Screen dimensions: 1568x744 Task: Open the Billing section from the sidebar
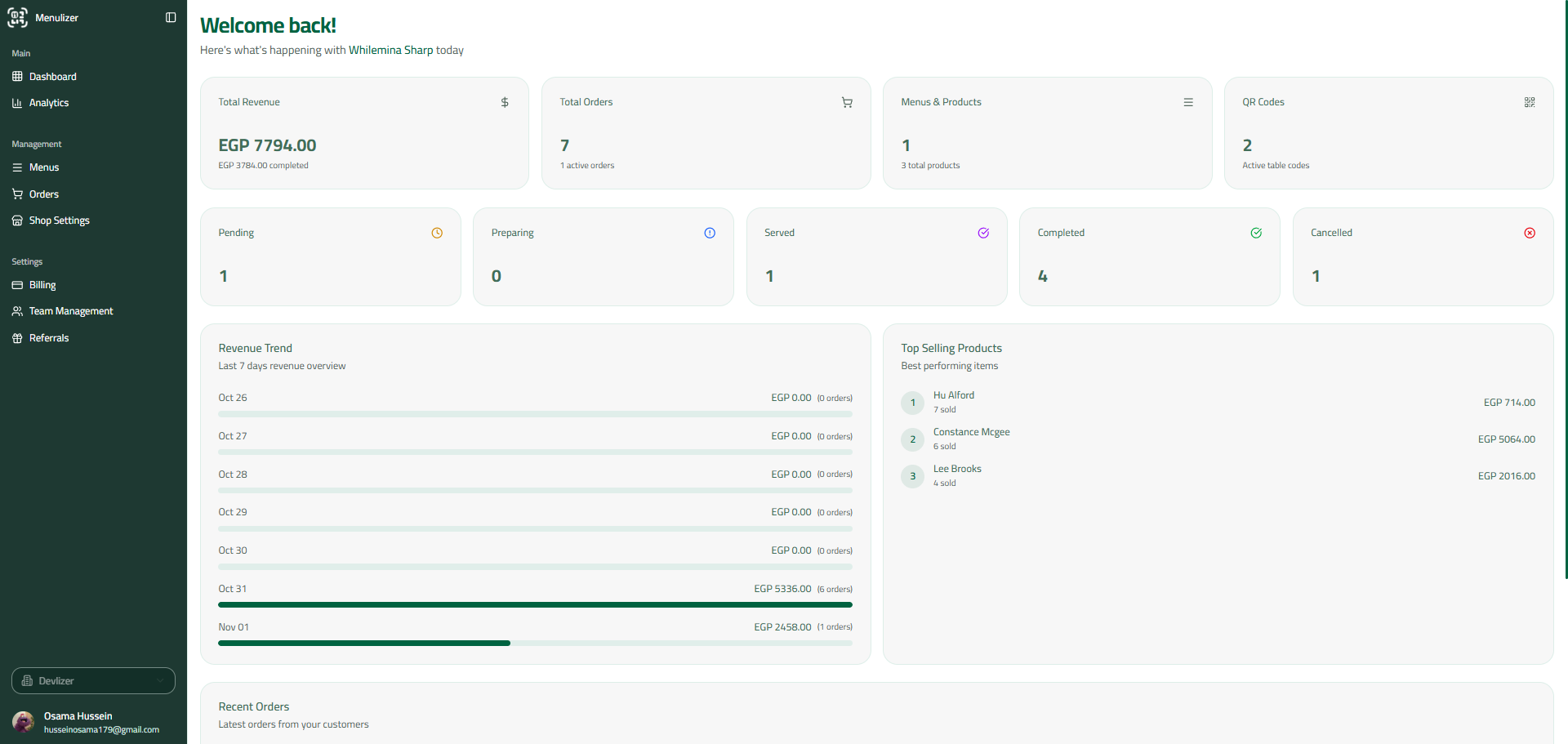tap(42, 285)
